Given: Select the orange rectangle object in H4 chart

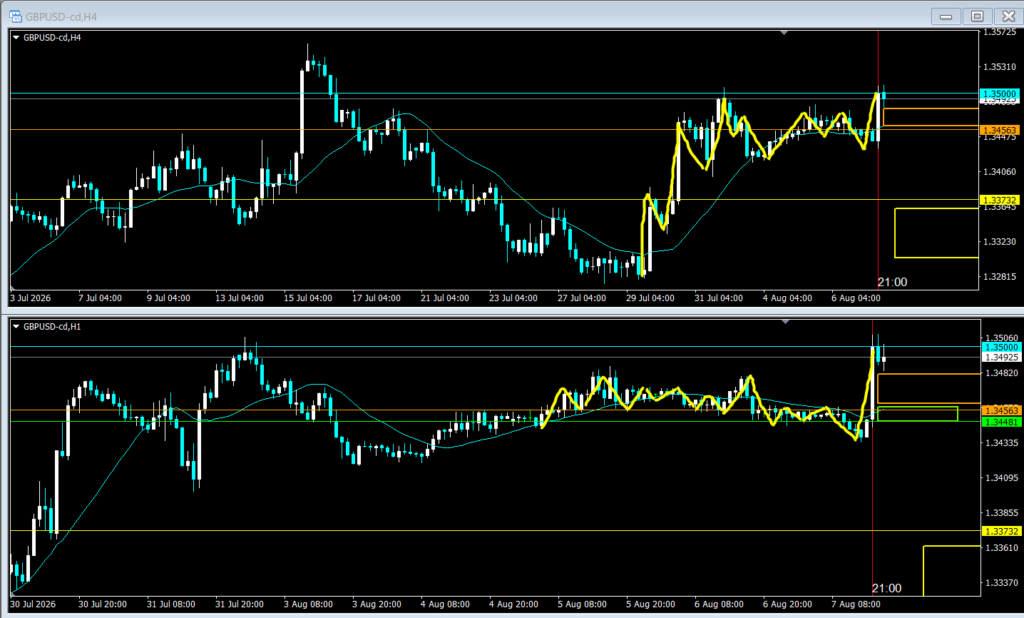Looking at the screenshot, I should tap(931, 118).
